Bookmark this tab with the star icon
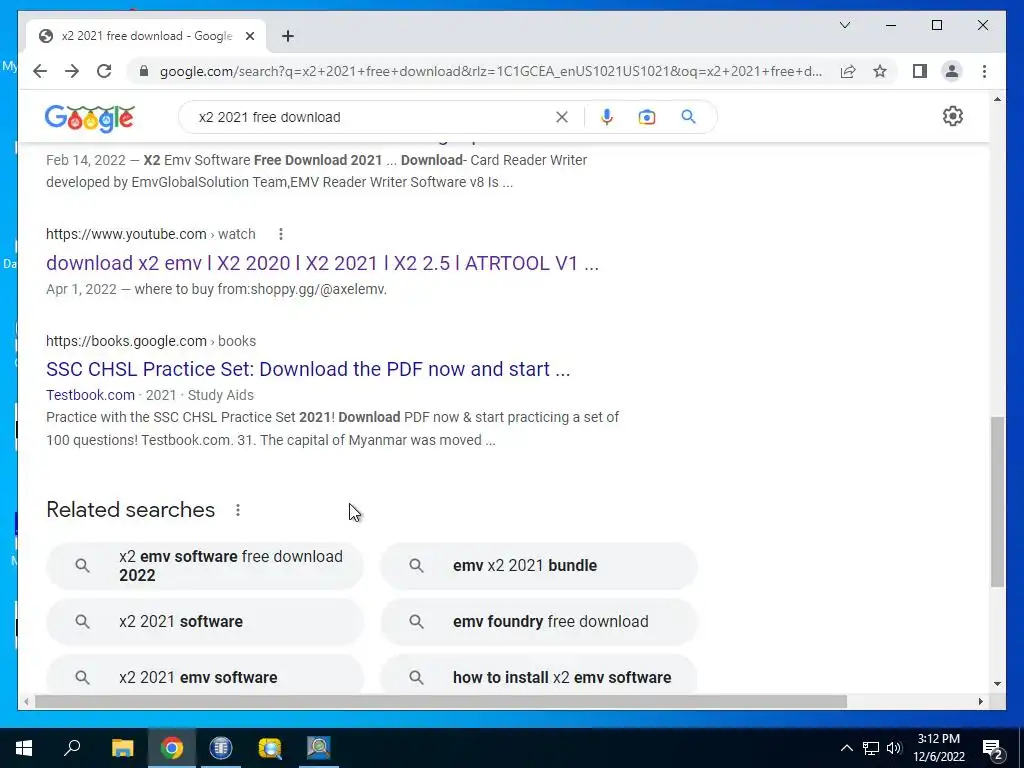The height and width of the screenshot is (768, 1024). pyautogui.click(x=880, y=71)
